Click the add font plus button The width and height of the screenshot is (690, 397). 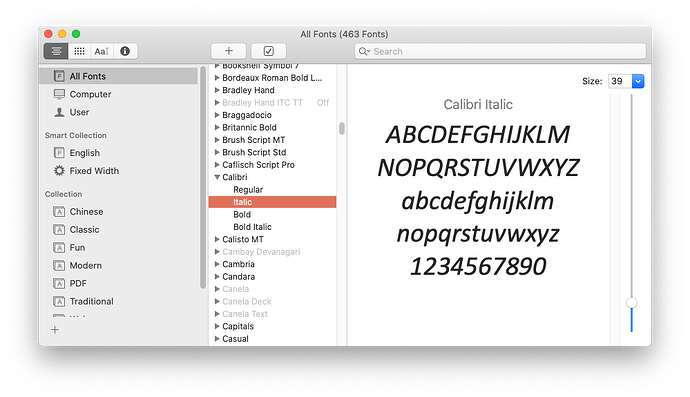coord(228,51)
